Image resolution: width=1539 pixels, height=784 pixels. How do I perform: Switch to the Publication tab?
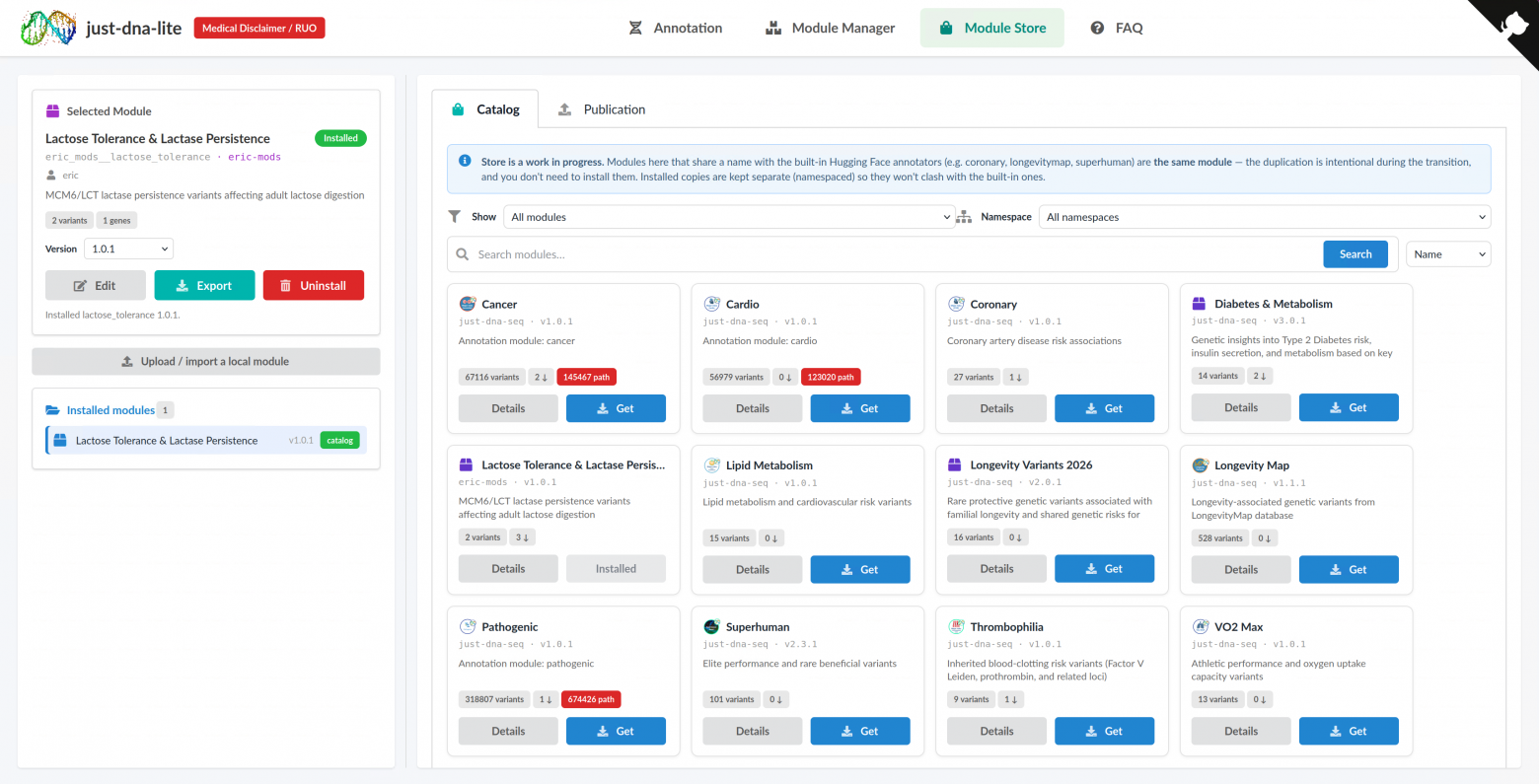(x=602, y=109)
